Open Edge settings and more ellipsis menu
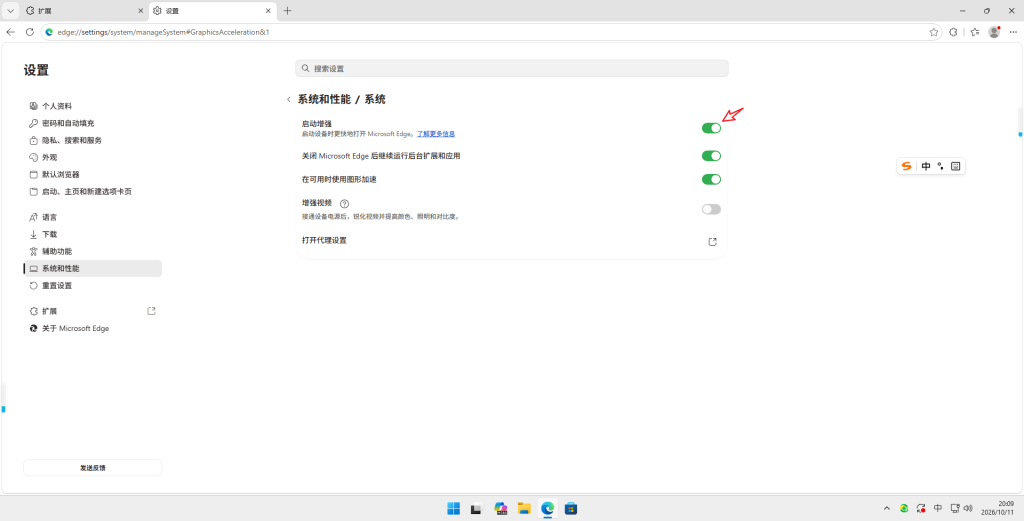Image resolution: width=1024 pixels, height=521 pixels. [x=1013, y=32]
